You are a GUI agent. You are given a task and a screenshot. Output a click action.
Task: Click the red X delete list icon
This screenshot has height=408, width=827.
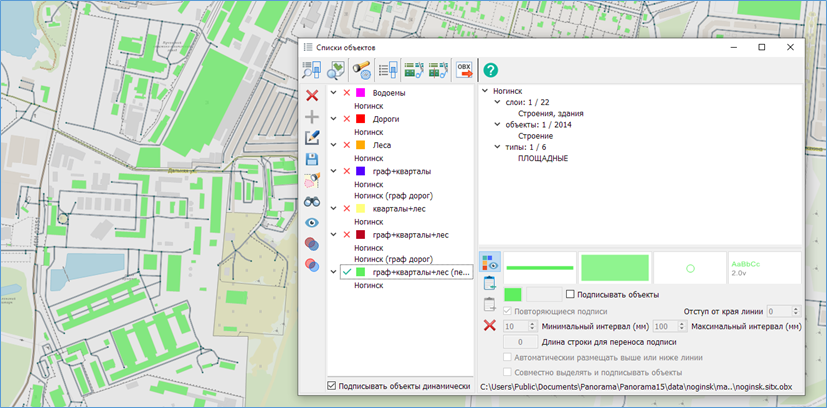point(312,96)
